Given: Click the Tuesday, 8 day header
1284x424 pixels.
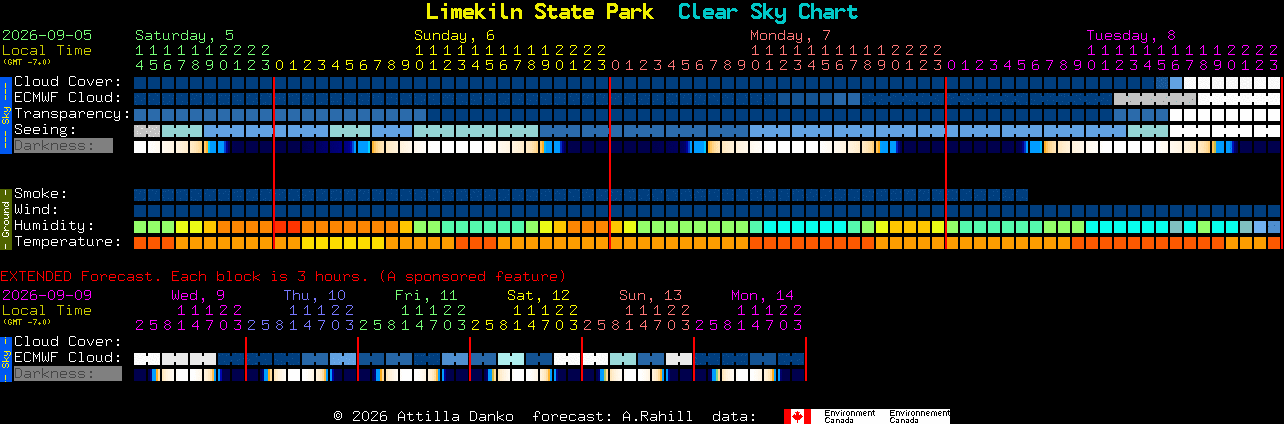Looking at the screenshot, I should click(x=1131, y=35).
